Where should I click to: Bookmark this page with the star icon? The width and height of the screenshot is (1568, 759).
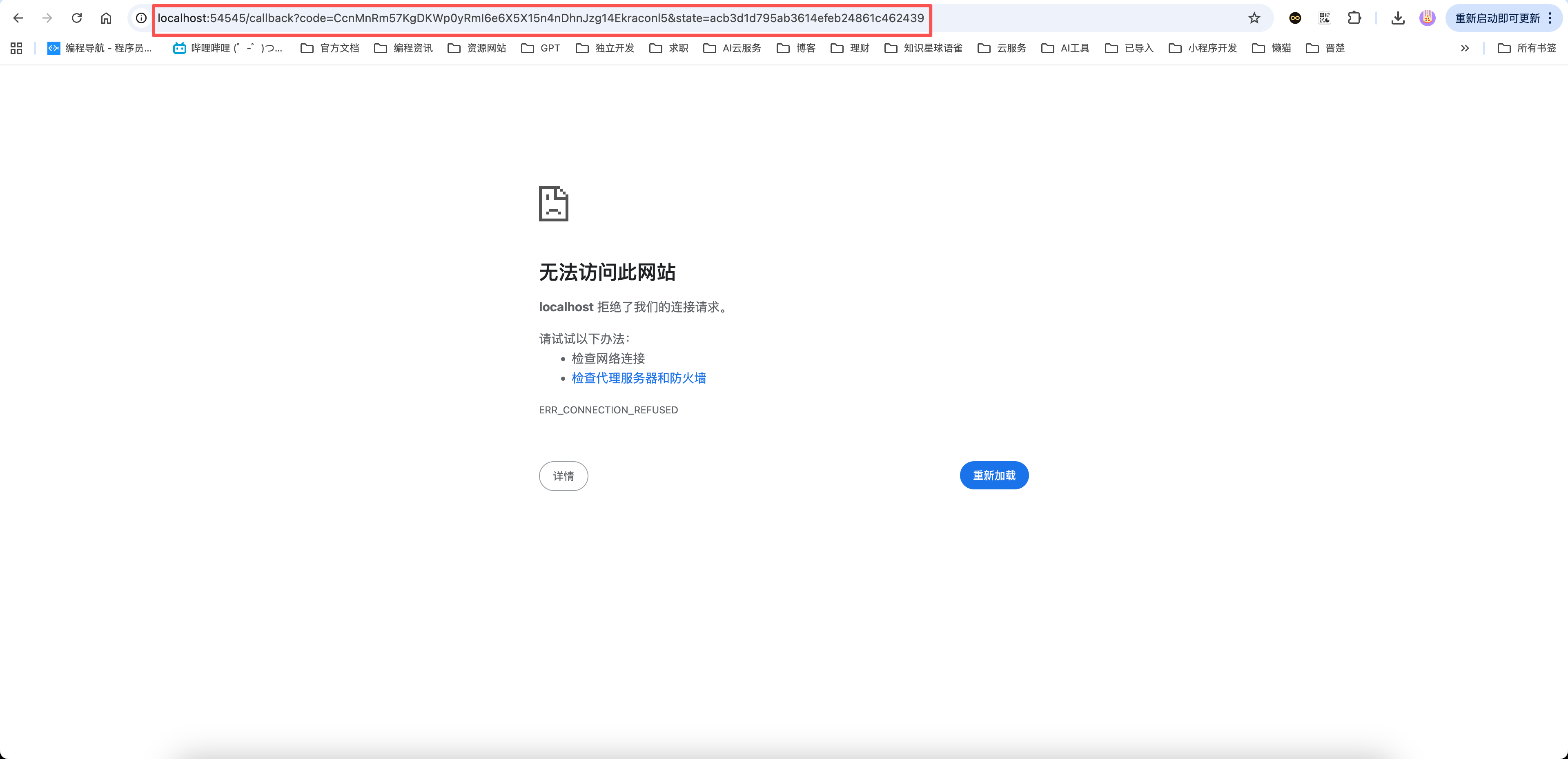click(x=1254, y=18)
